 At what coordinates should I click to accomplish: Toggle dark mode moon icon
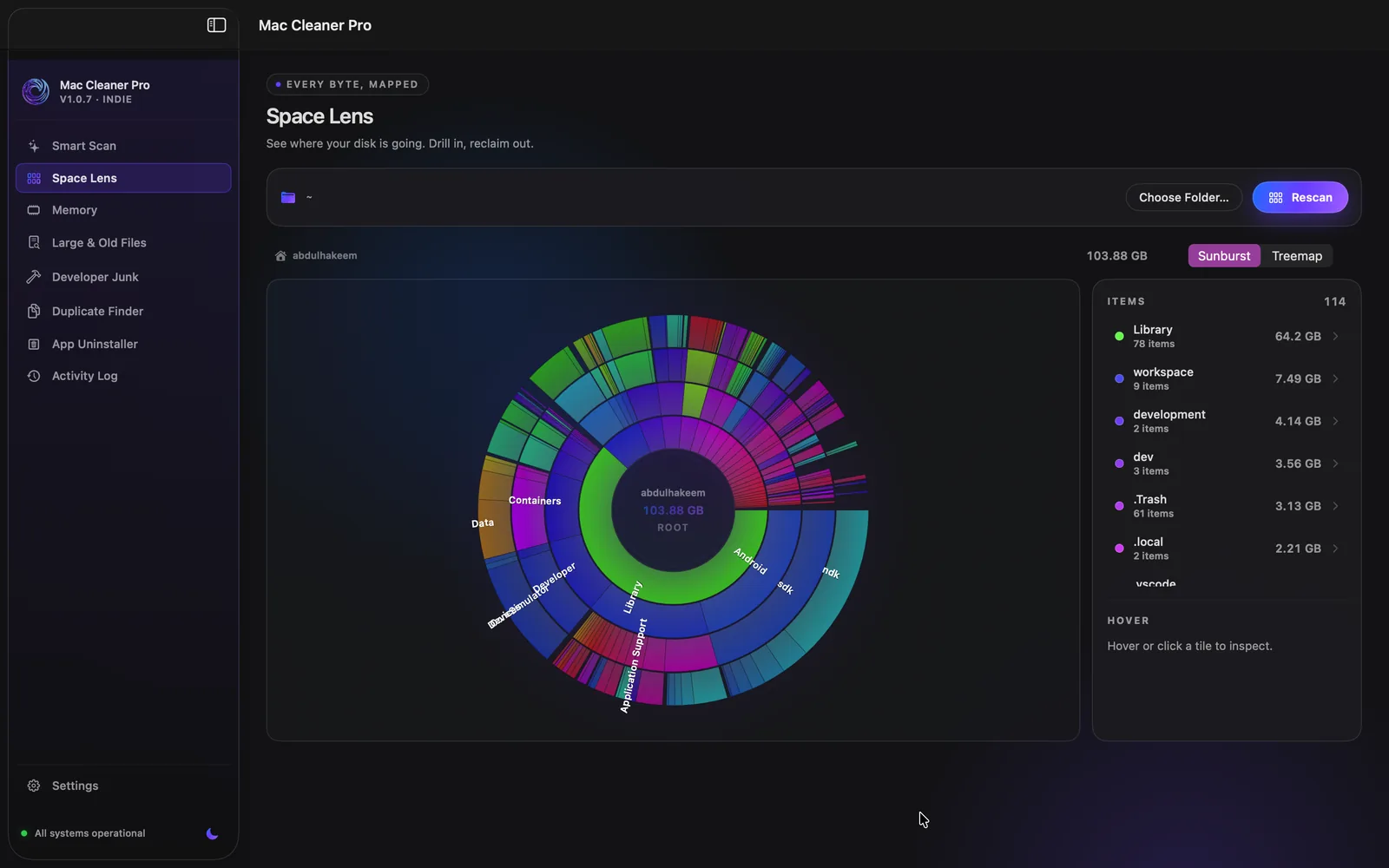click(x=212, y=833)
